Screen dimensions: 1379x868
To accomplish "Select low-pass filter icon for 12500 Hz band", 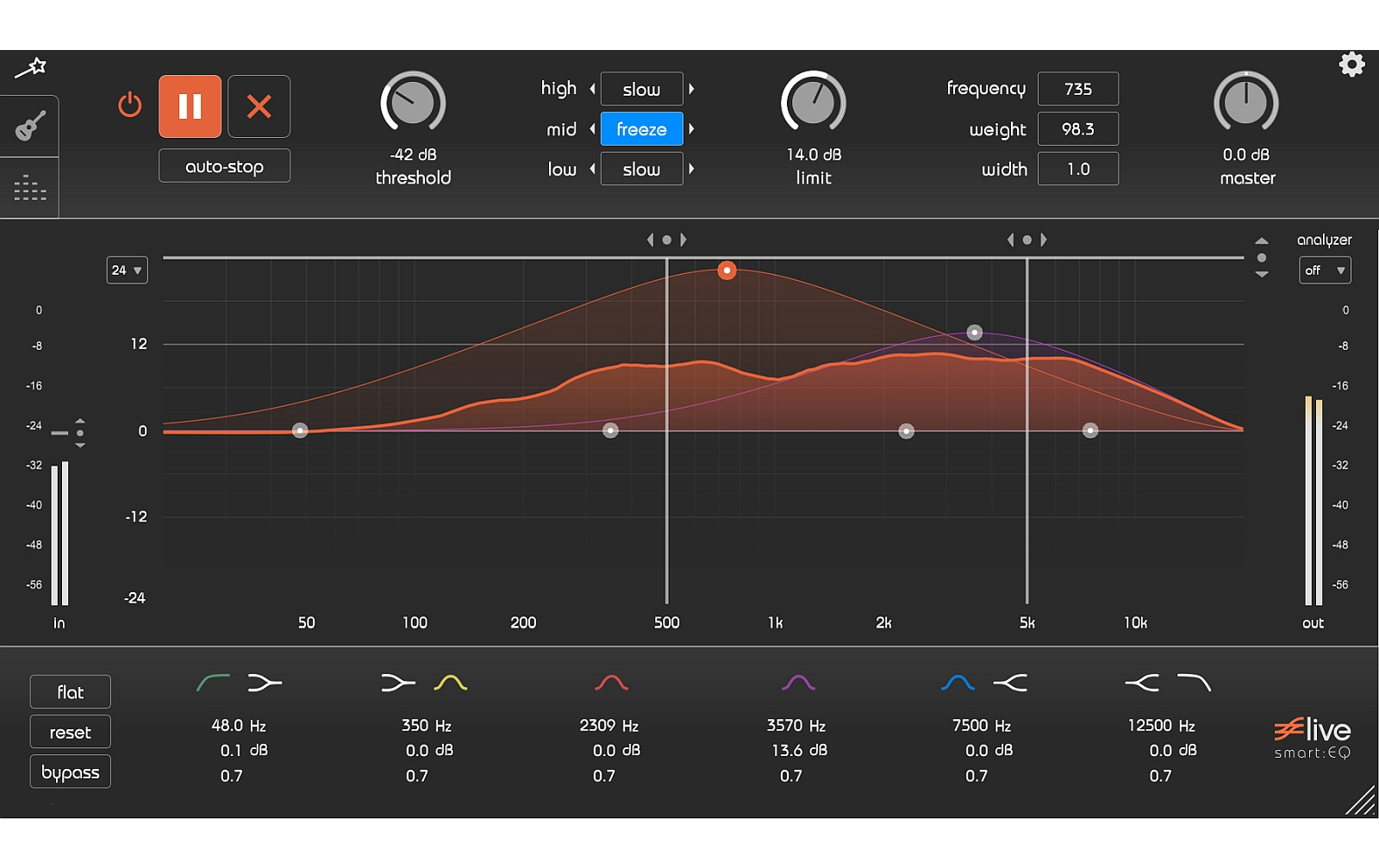I will click(x=1194, y=683).
